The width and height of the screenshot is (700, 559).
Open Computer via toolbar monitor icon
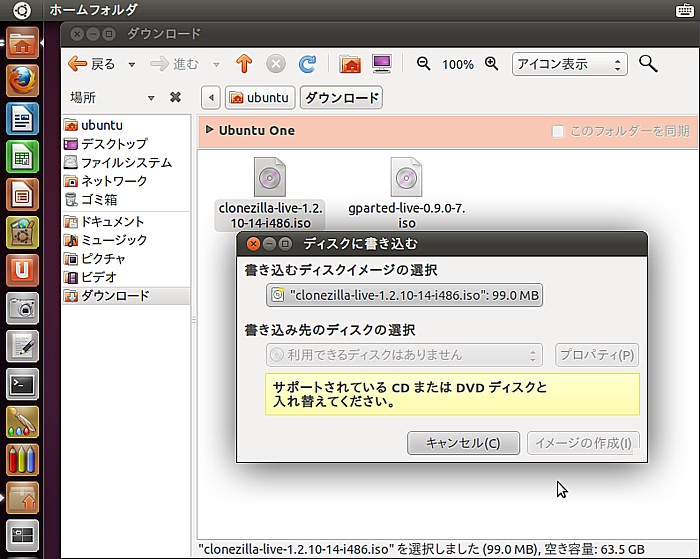[x=382, y=64]
